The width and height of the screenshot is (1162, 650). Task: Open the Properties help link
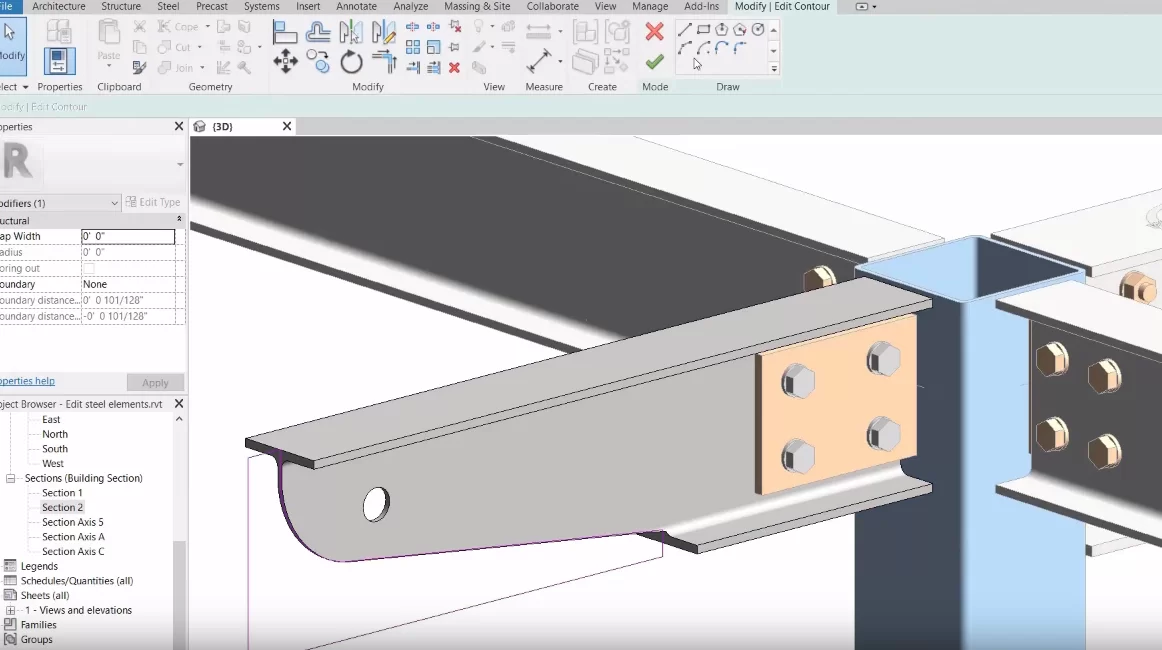[27, 381]
